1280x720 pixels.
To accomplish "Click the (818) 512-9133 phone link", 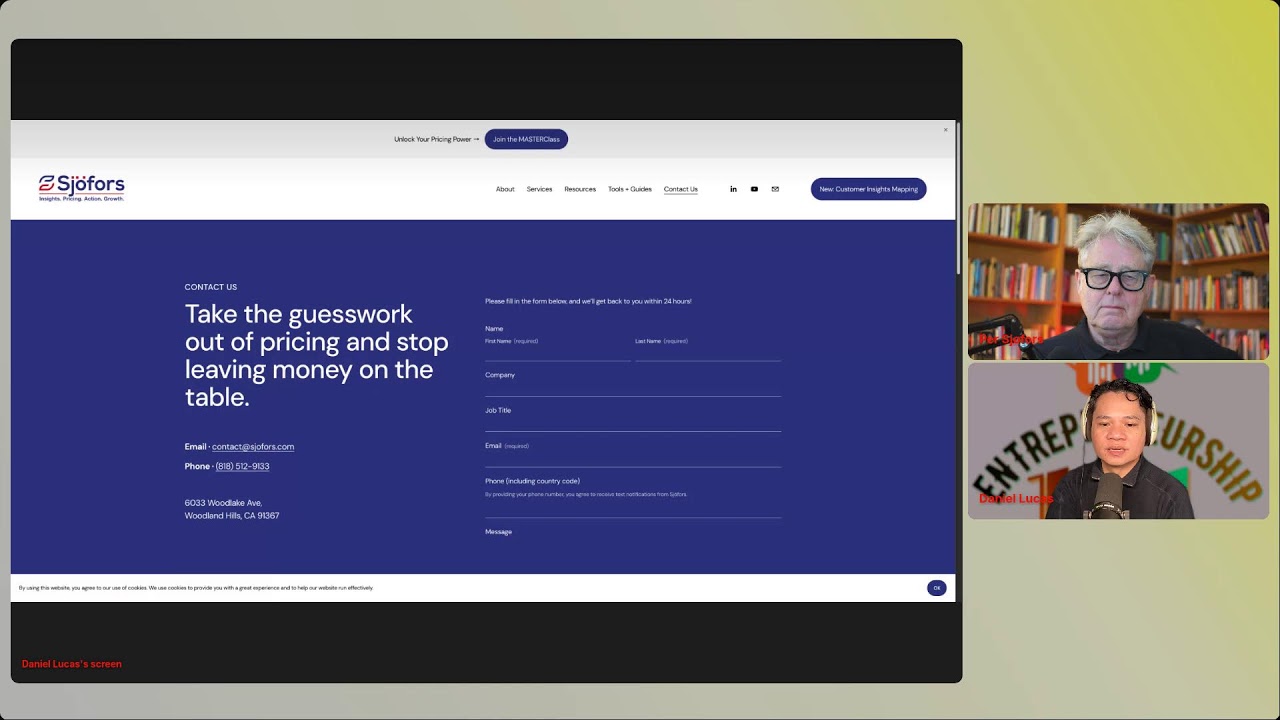I will point(242,466).
